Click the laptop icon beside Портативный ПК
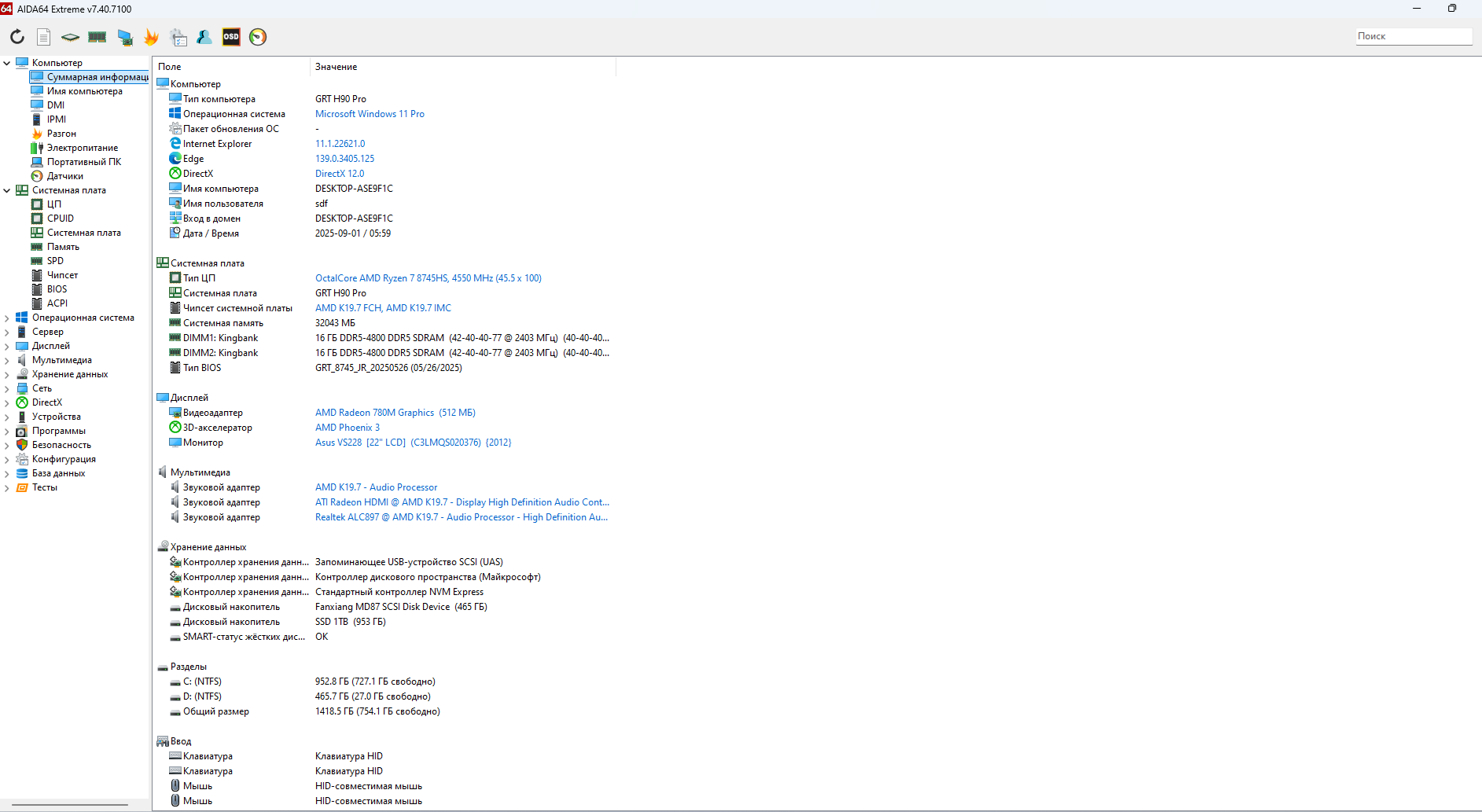The width and height of the screenshot is (1482, 812). click(x=37, y=162)
